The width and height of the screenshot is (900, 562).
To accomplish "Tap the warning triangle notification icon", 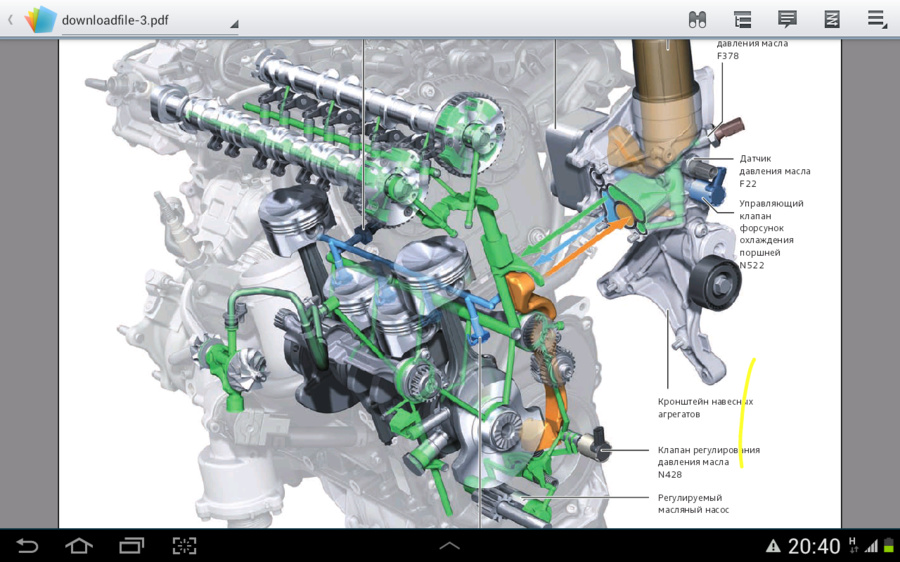I will [x=773, y=546].
